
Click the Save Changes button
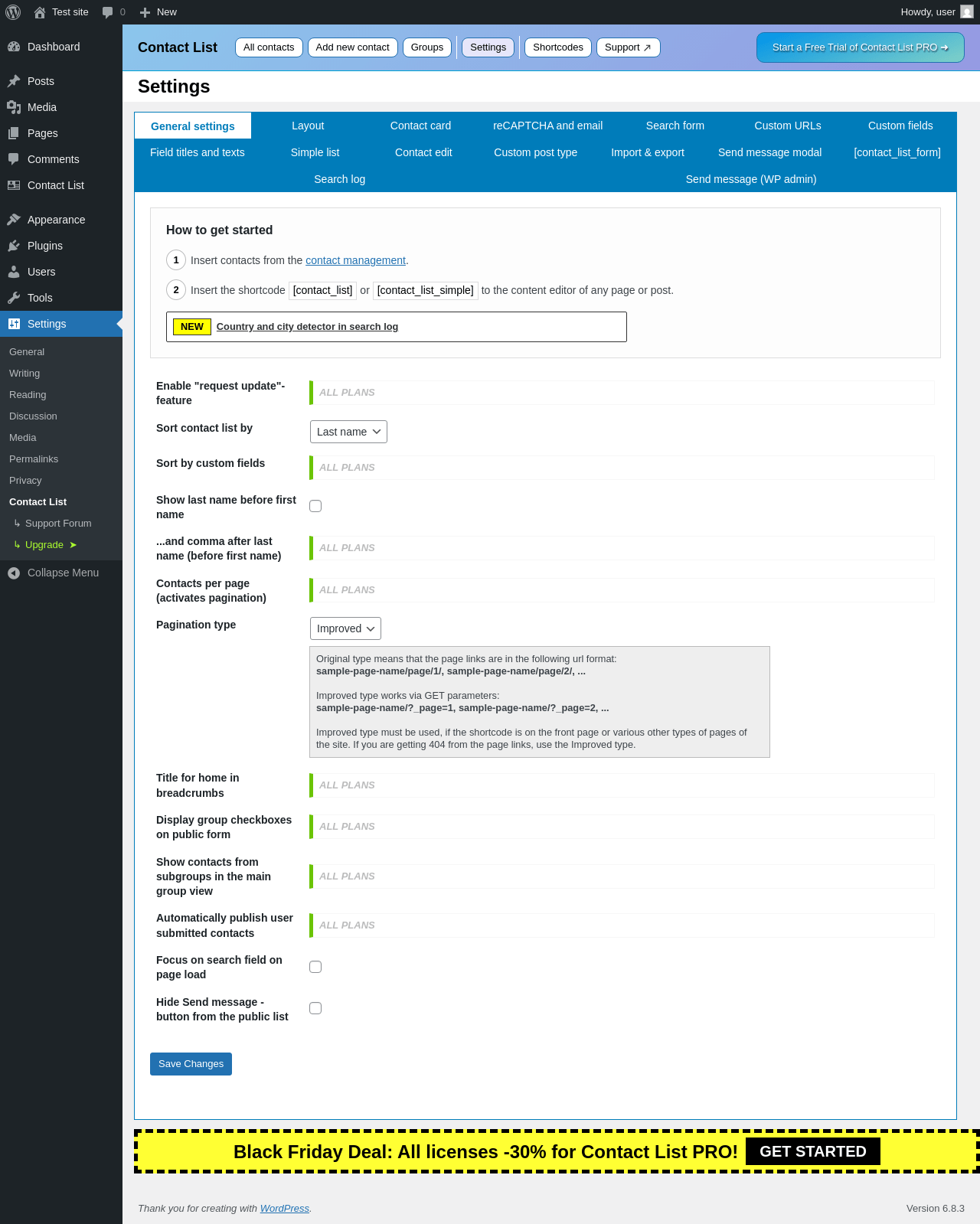pyautogui.click(x=191, y=1064)
